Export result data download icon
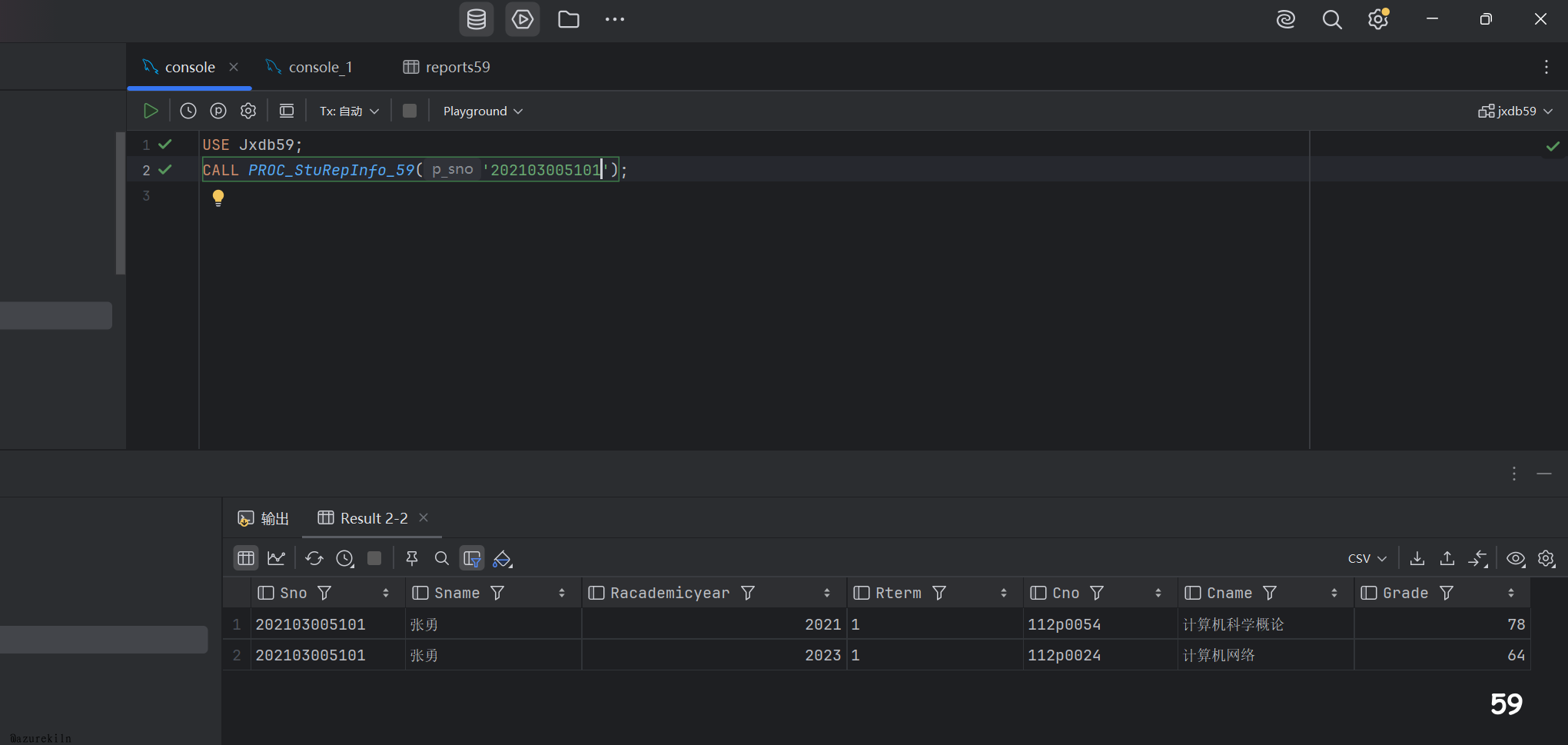The height and width of the screenshot is (745, 1568). (x=1417, y=558)
